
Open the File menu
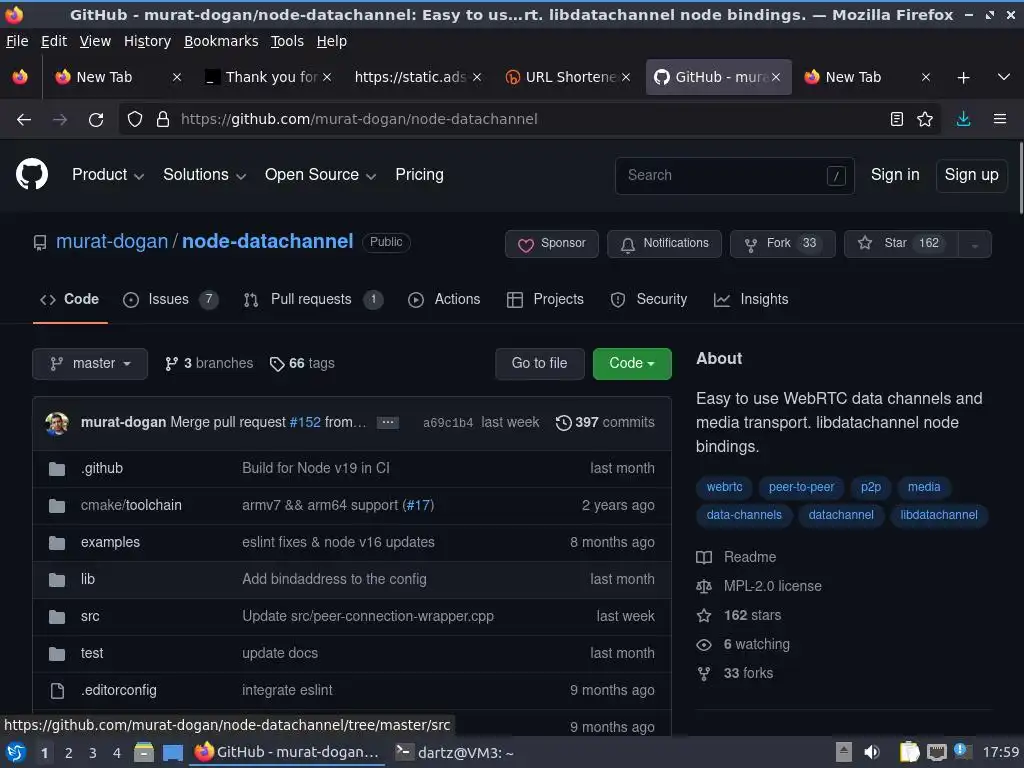tap(17, 41)
